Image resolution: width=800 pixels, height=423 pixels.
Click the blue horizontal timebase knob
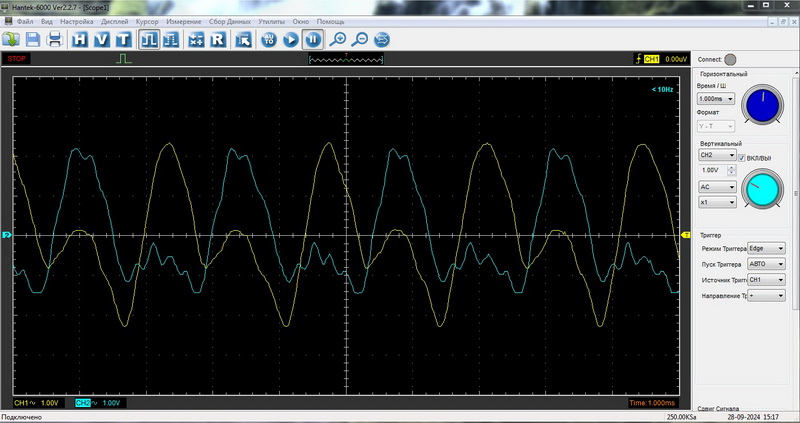tap(762, 106)
